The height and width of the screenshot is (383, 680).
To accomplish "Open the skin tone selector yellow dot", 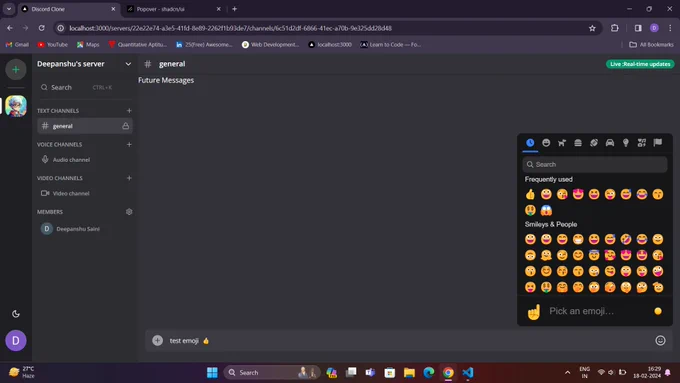I will [x=658, y=311].
